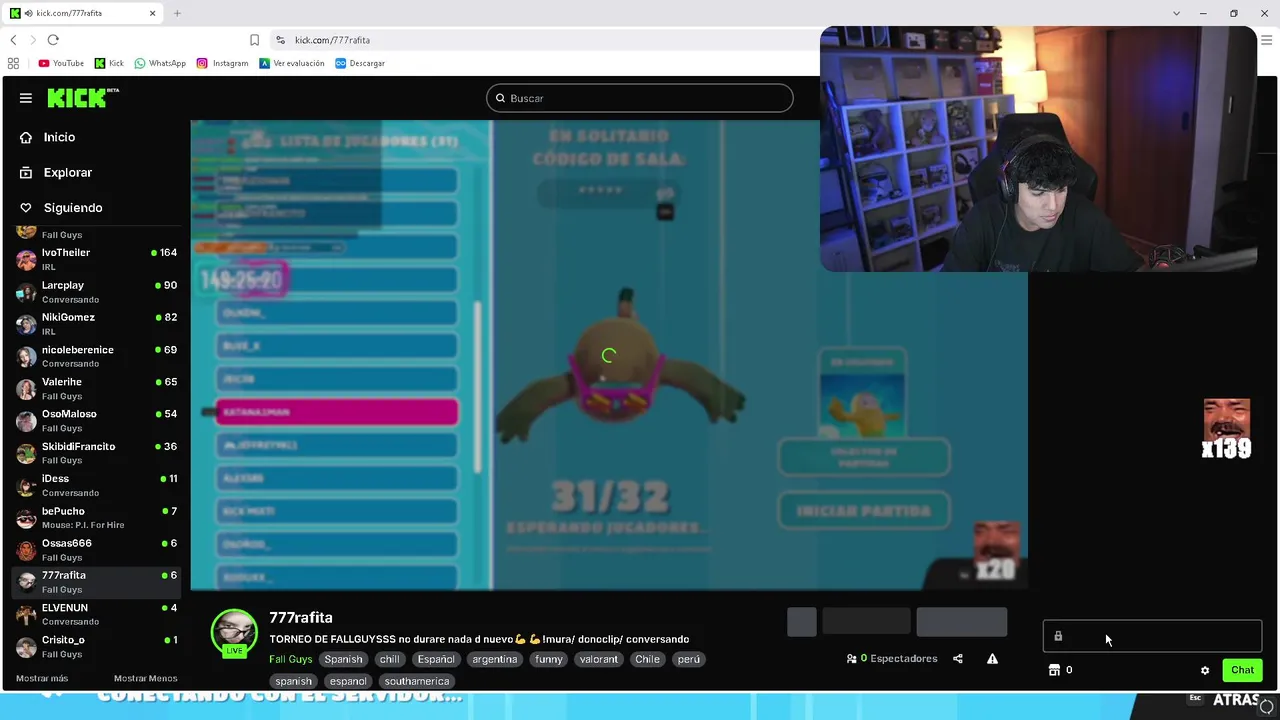1280x720 pixels.
Task: Open OsoMaloso channel in sidebar
Action: tap(96, 421)
